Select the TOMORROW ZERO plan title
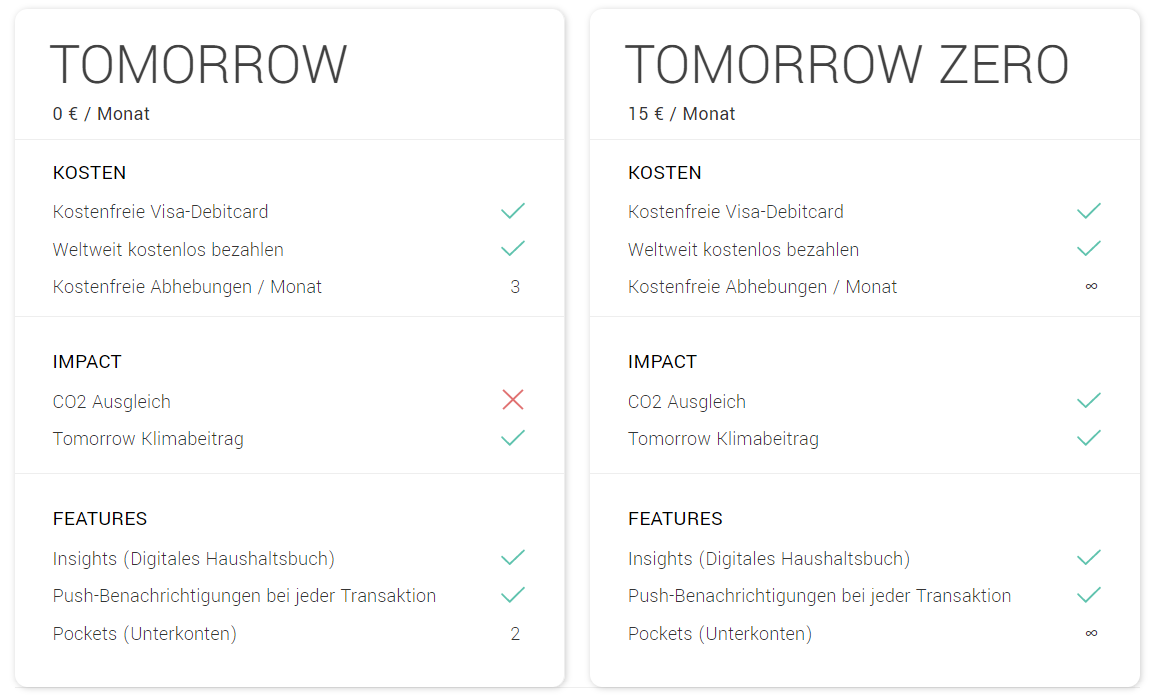The width and height of the screenshot is (1154, 697). (847, 65)
